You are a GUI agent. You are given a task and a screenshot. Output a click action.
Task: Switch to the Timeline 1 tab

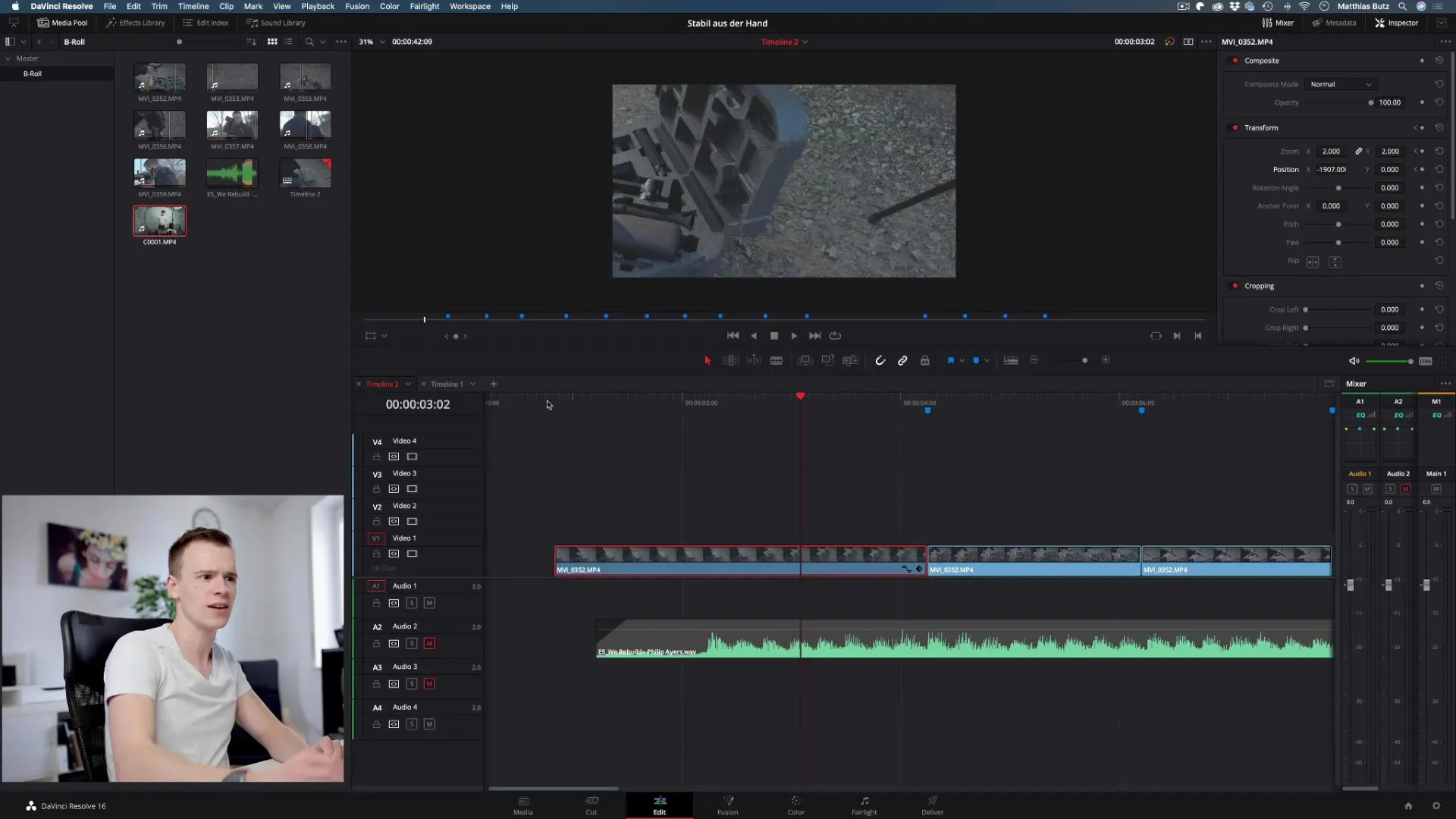pyautogui.click(x=447, y=384)
